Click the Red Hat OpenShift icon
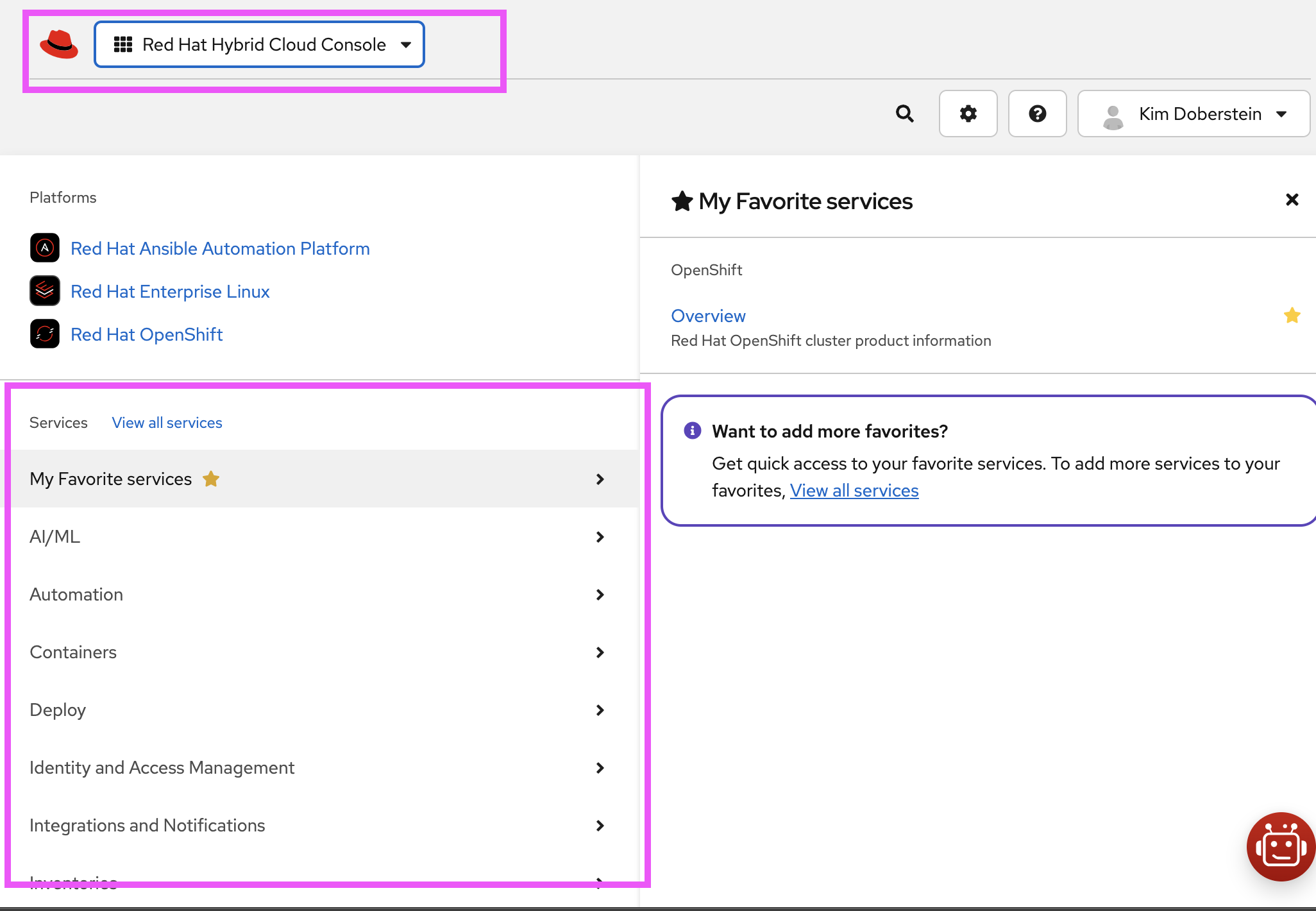 45,334
